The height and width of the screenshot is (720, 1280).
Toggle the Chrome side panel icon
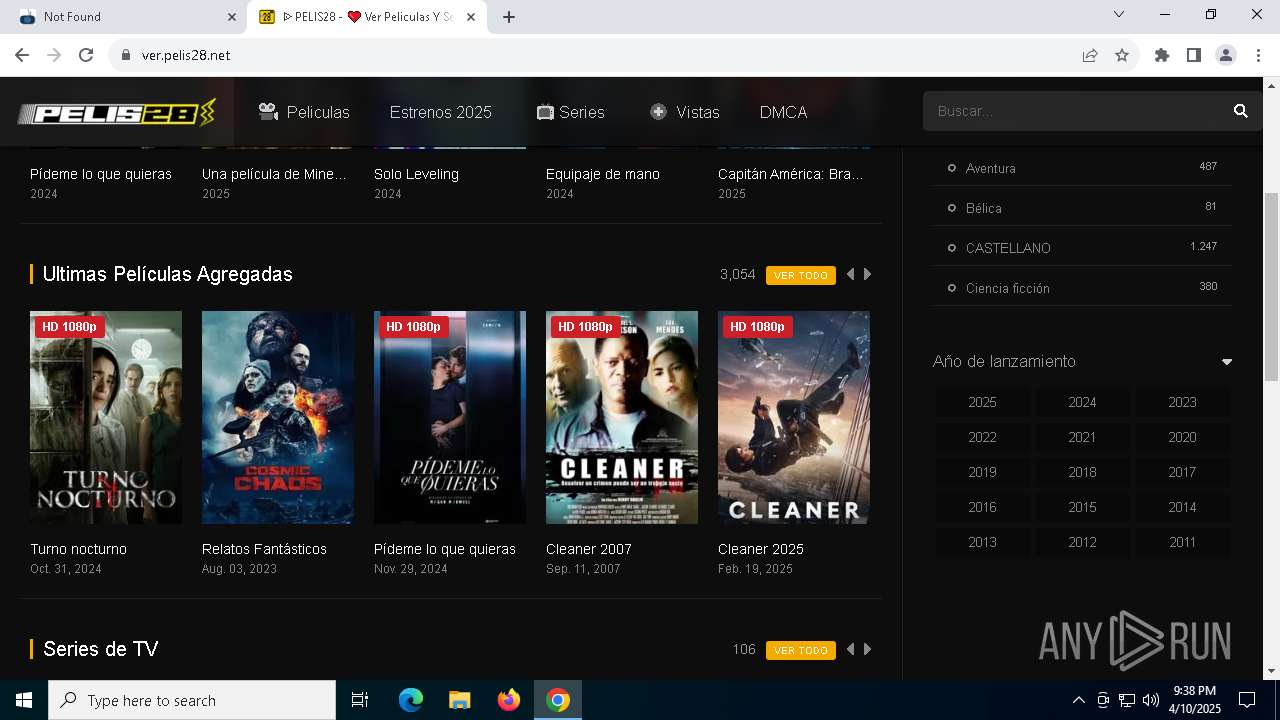(x=1194, y=55)
